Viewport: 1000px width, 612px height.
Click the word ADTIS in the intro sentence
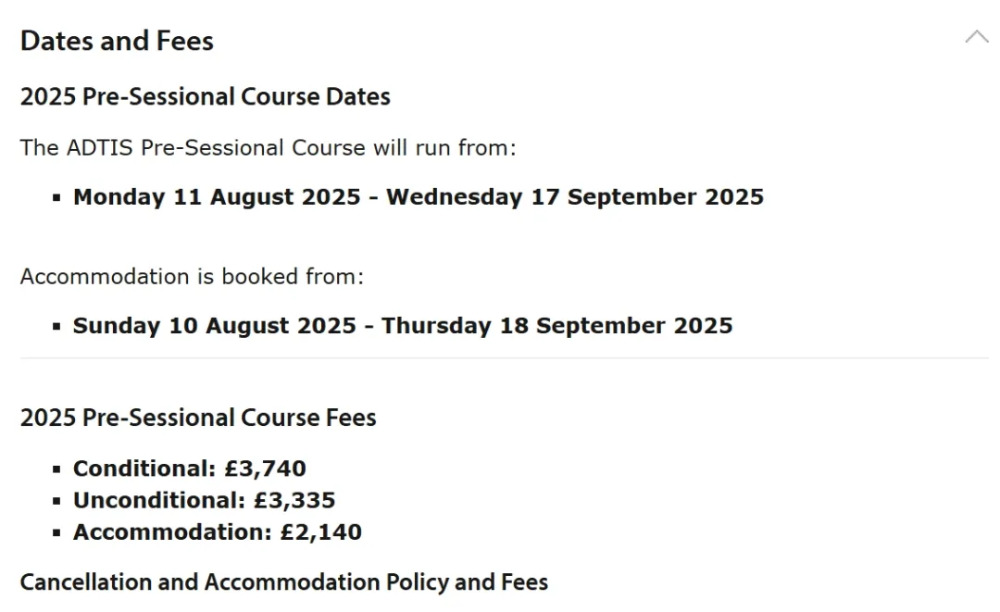(x=99, y=147)
